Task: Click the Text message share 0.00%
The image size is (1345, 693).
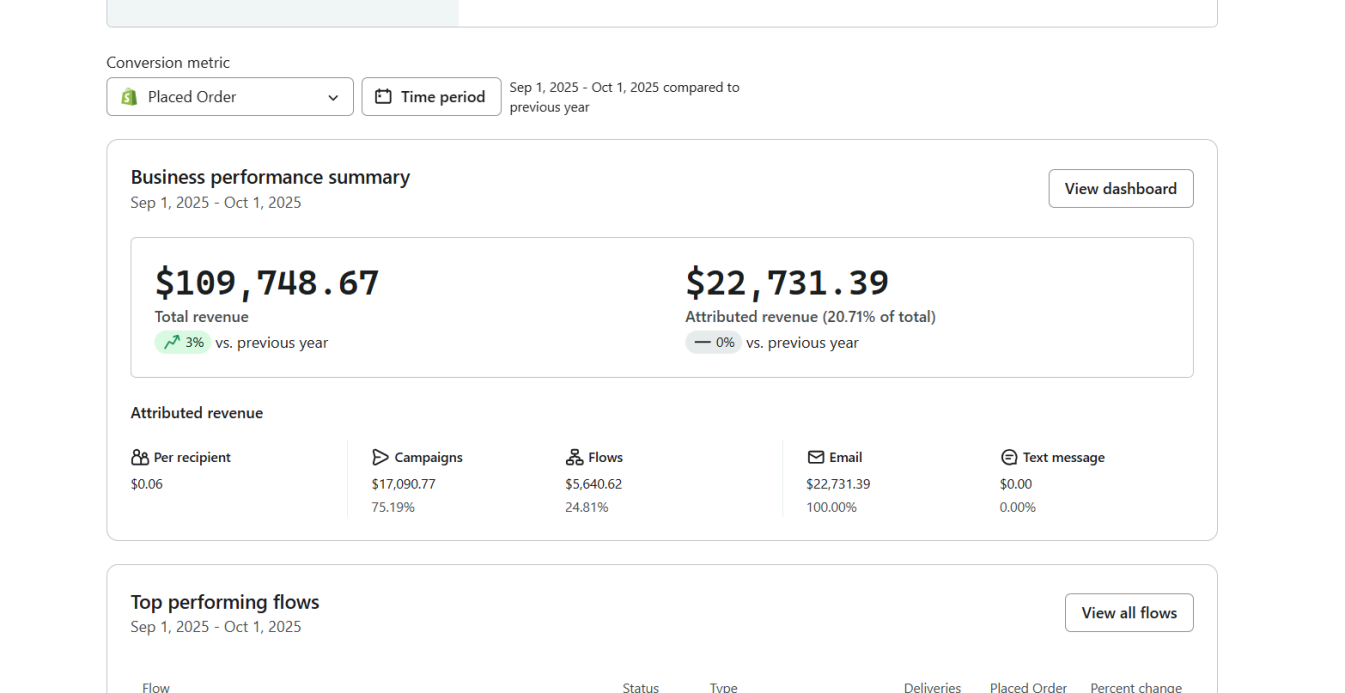Action: click(x=1018, y=507)
